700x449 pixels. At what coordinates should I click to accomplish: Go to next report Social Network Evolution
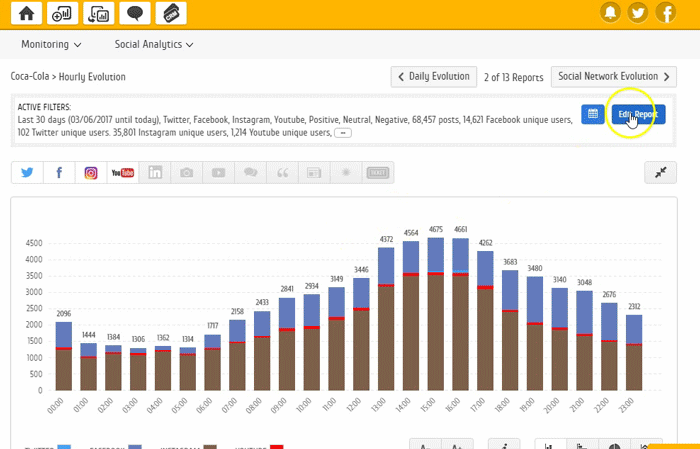tap(614, 76)
